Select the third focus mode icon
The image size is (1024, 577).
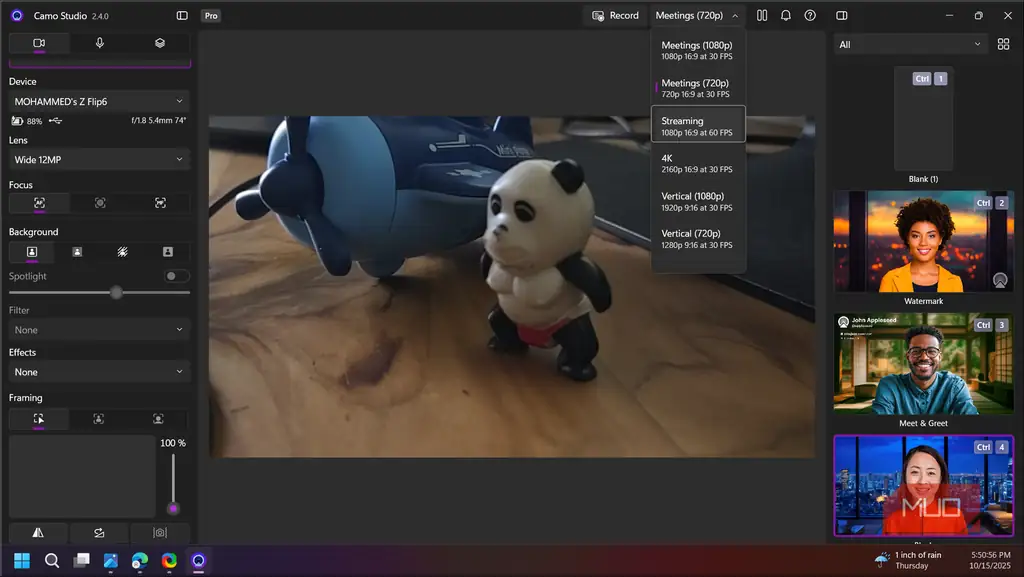[x=160, y=203]
